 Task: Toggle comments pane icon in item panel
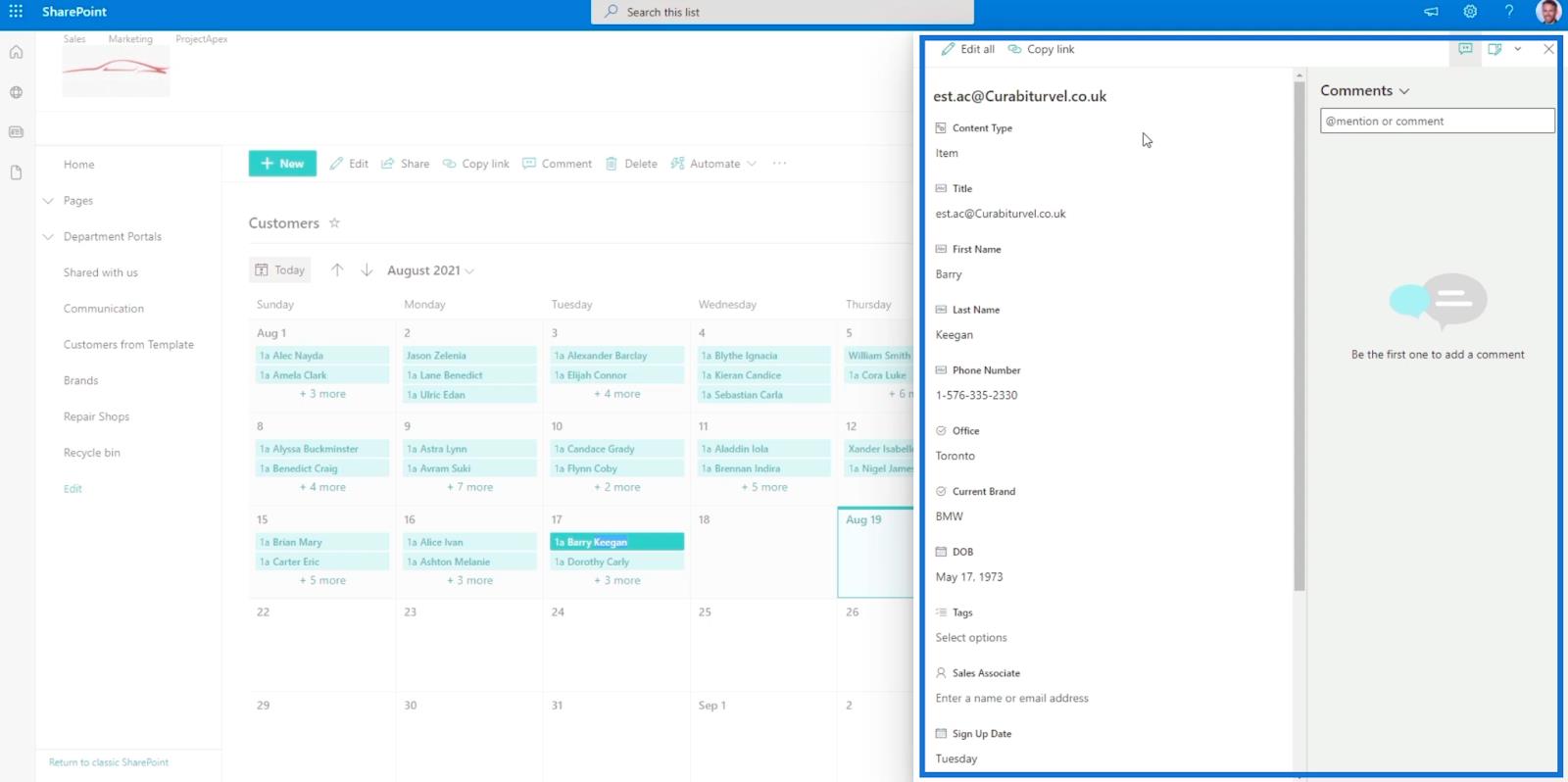pyautogui.click(x=1465, y=49)
